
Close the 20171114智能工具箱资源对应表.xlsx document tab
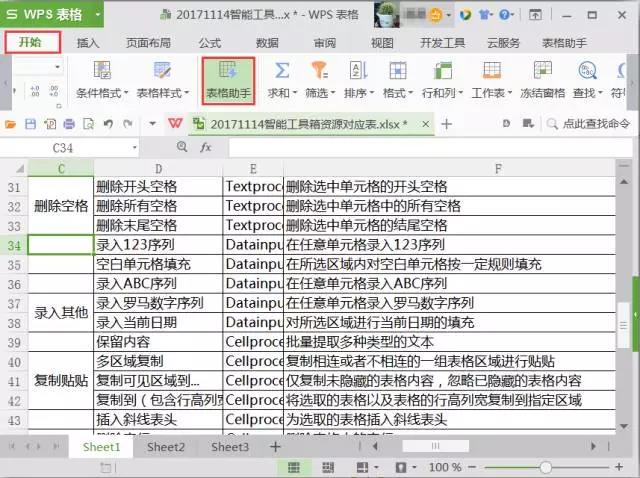425,123
